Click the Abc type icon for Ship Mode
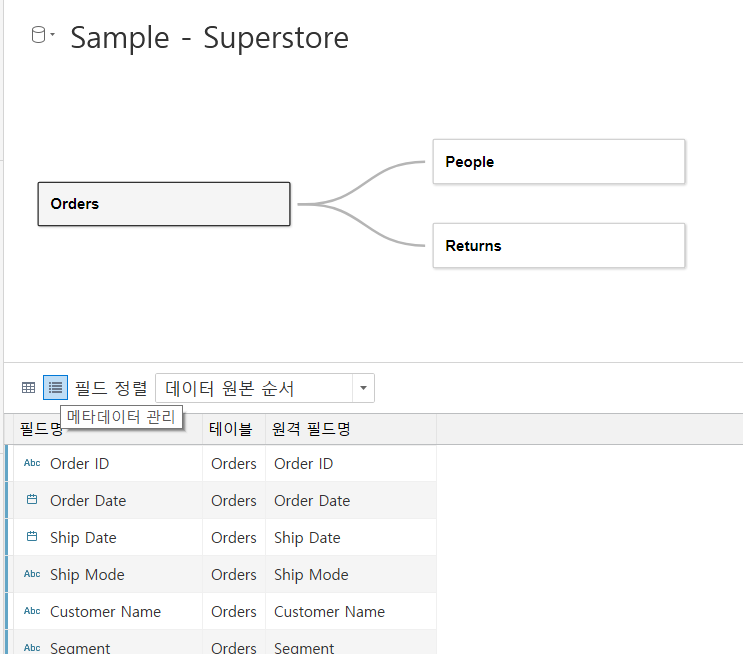This screenshot has width=743, height=654. (x=32, y=574)
